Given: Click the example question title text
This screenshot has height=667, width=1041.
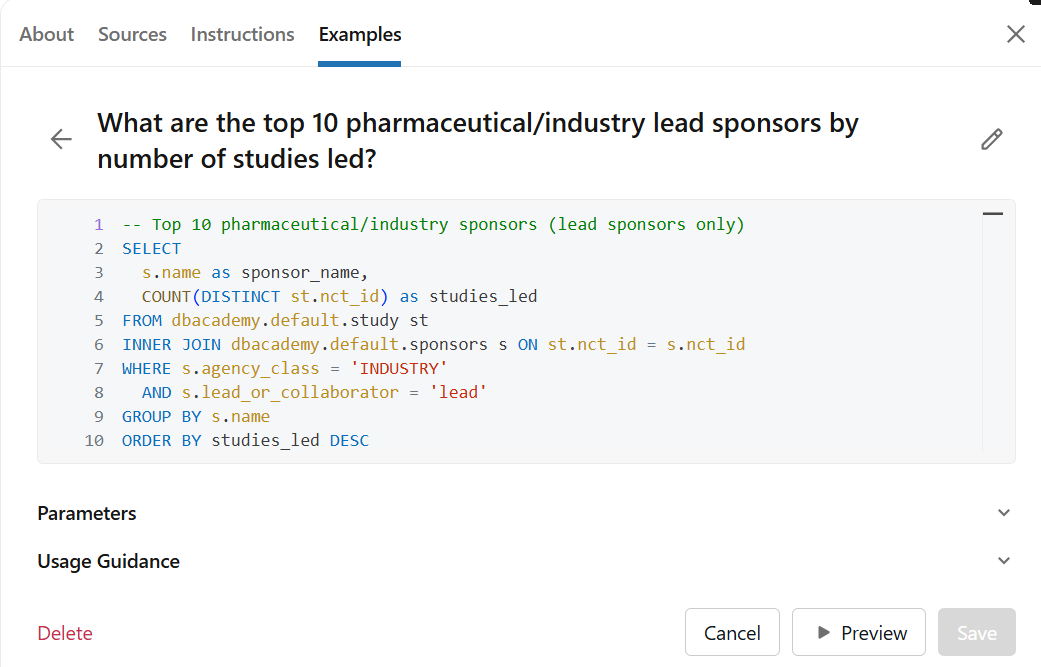Looking at the screenshot, I should (x=478, y=141).
